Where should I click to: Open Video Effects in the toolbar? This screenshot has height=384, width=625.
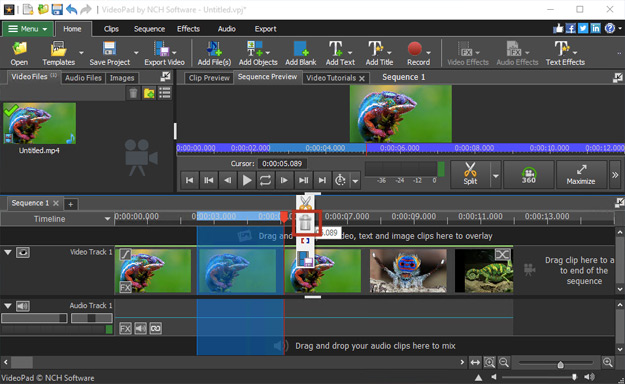coord(468,53)
